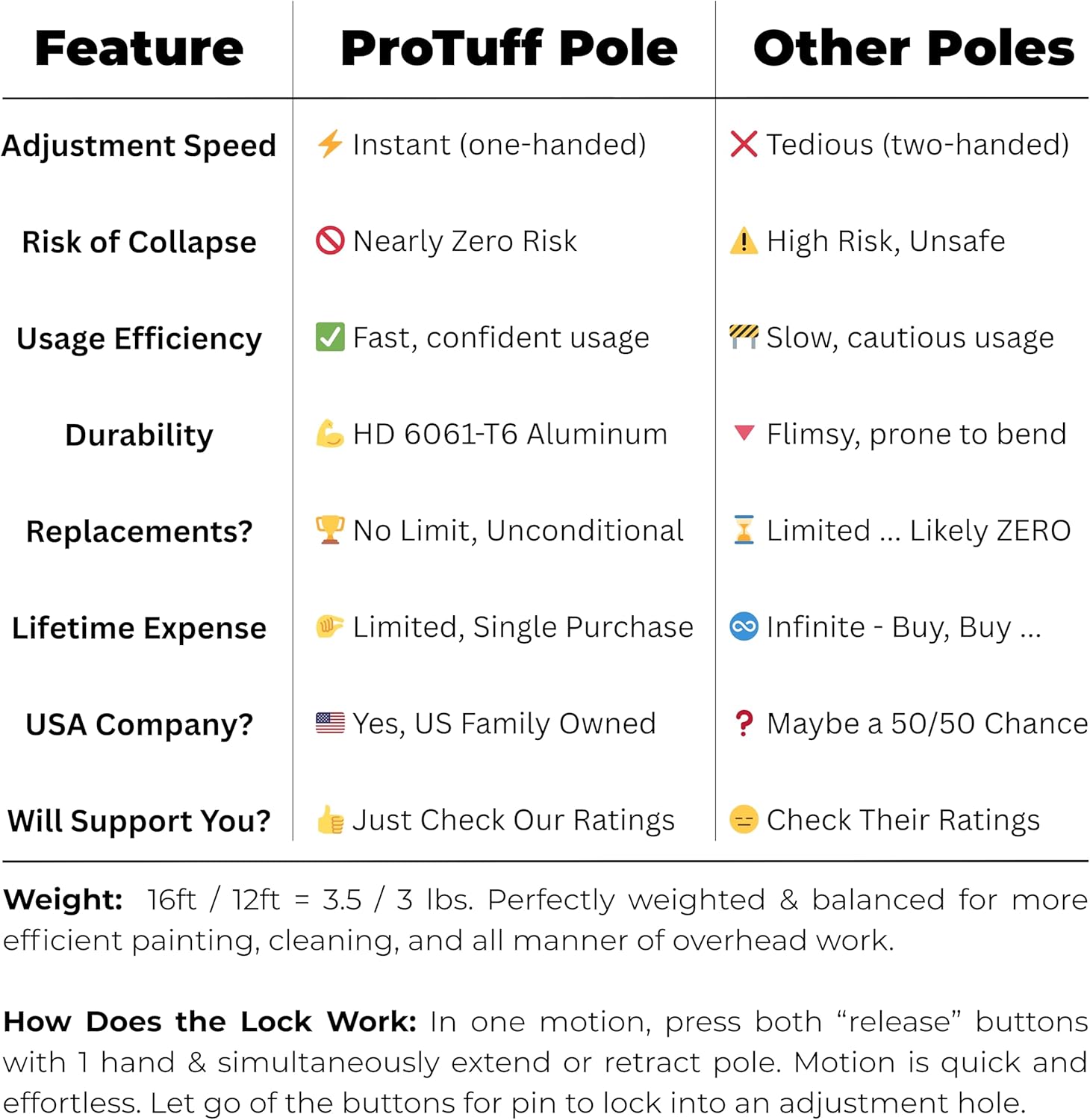This screenshot has height=1120, width=1090.
Task: Click the red downward triangle beside Flimsy
Action: point(744,432)
